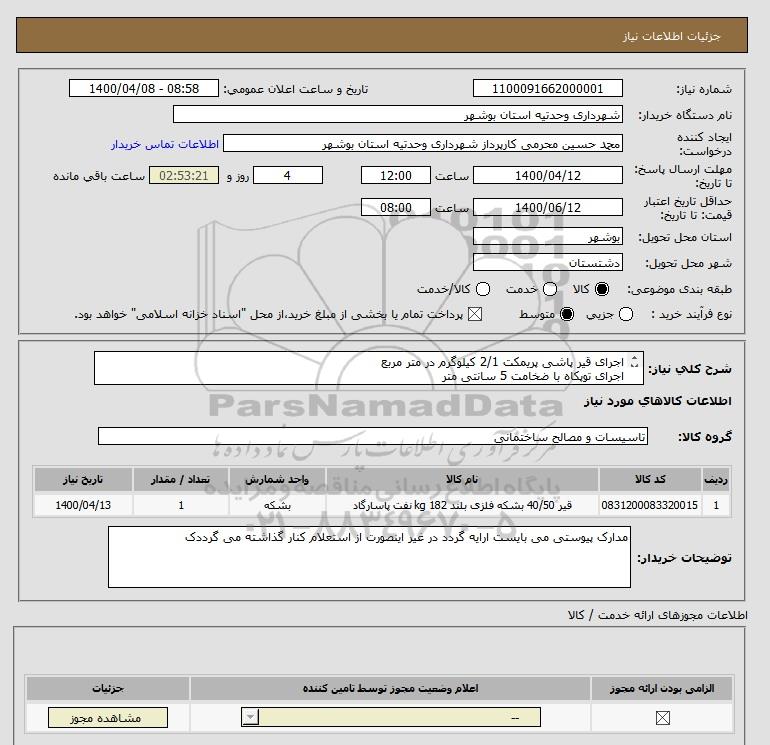Click the price validity date 1400/06/12
Image resolution: width=770 pixels, height=745 pixels.
548,207
